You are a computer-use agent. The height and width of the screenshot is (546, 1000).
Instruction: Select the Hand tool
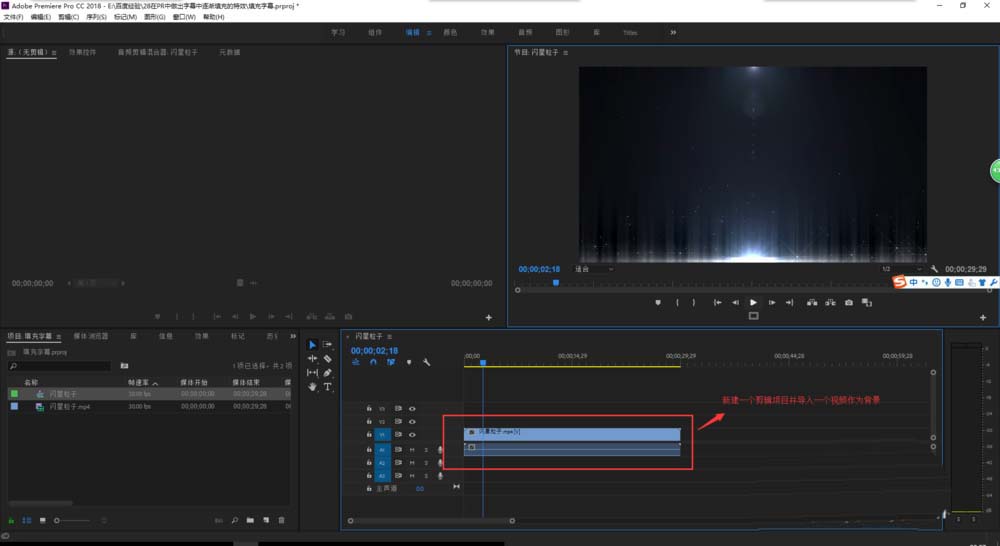[x=312, y=386]
